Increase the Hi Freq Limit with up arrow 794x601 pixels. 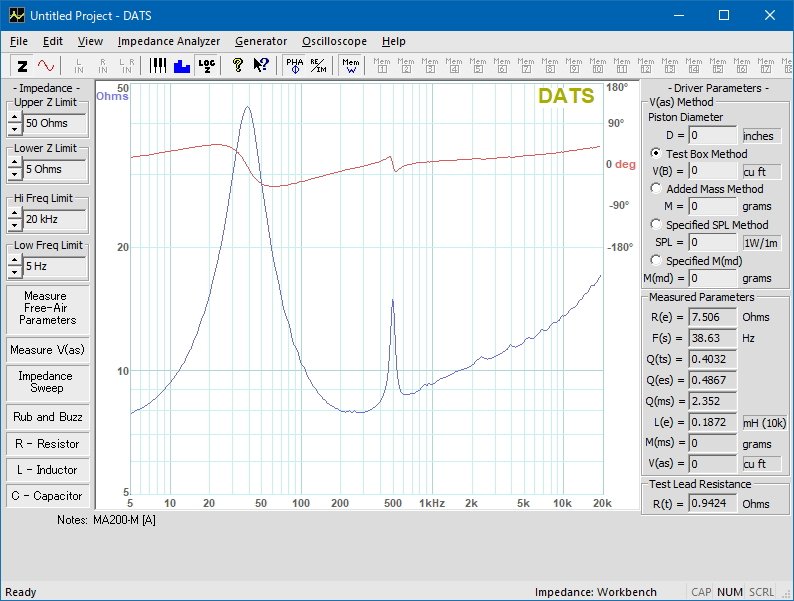(x=15, y=214)
